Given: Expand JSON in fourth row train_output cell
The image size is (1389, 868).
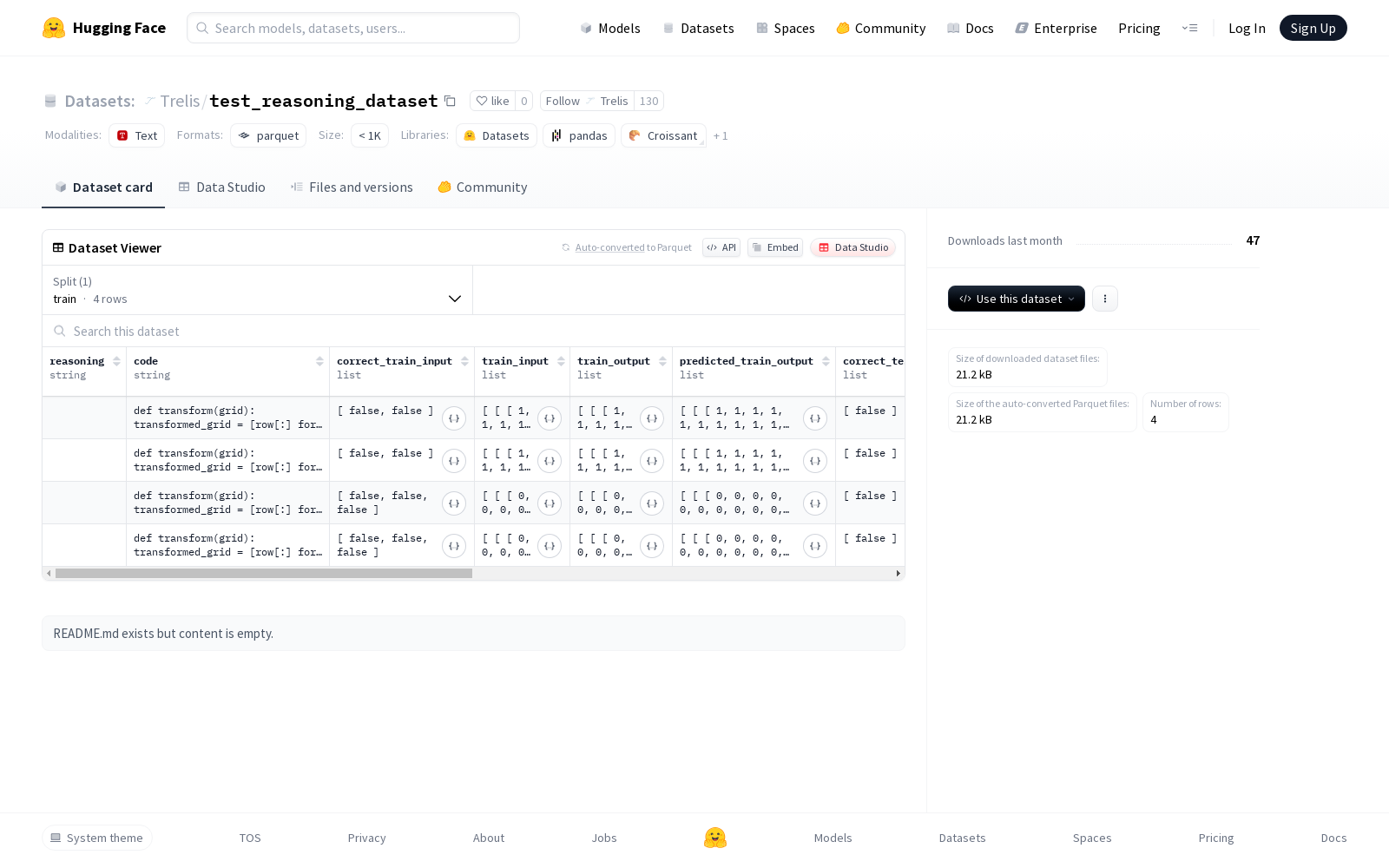Looking at the screenshot, I should 652,546.
